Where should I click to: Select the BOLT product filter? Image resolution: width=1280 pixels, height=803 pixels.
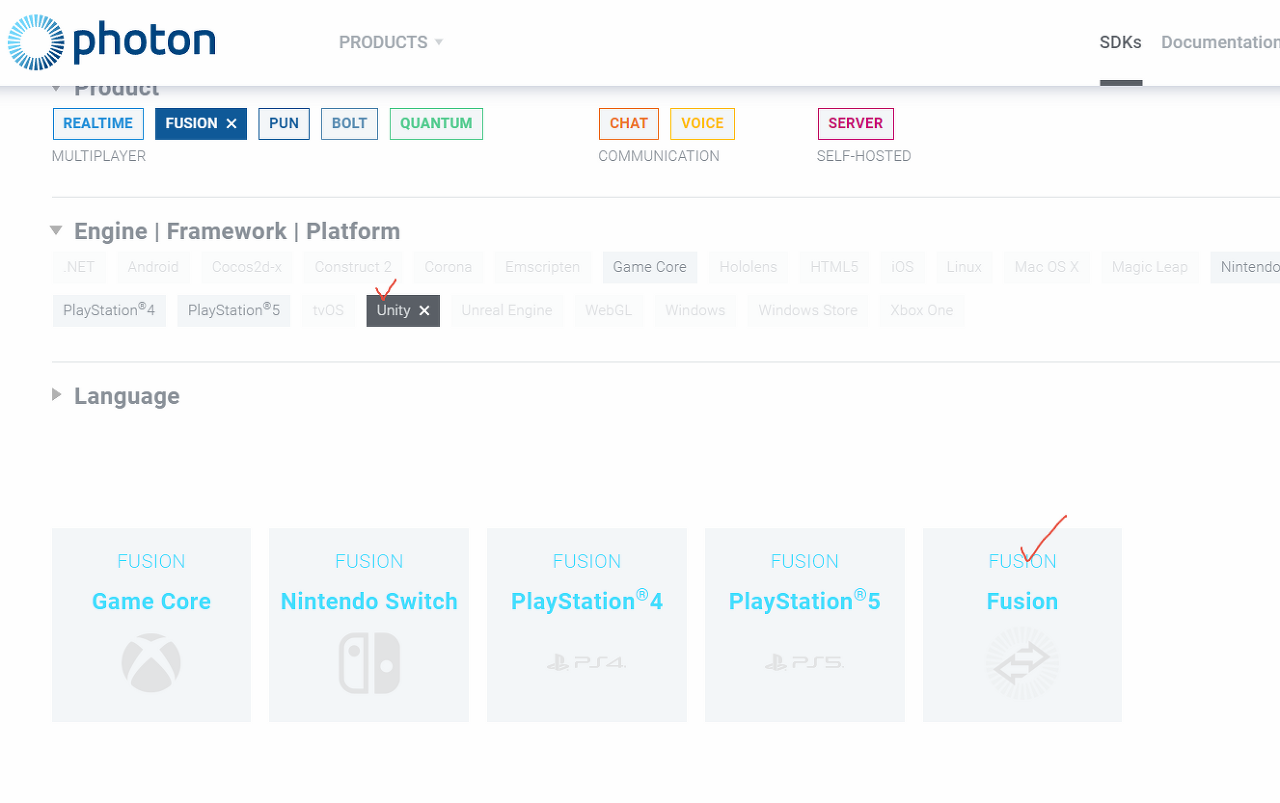click(349, 123)
